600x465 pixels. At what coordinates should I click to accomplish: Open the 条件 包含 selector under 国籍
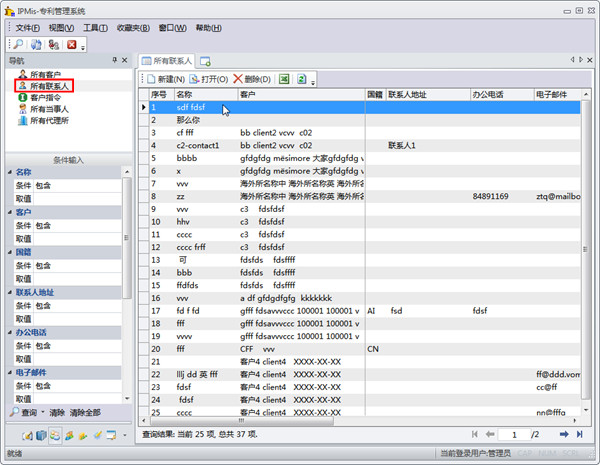[77, 266]
